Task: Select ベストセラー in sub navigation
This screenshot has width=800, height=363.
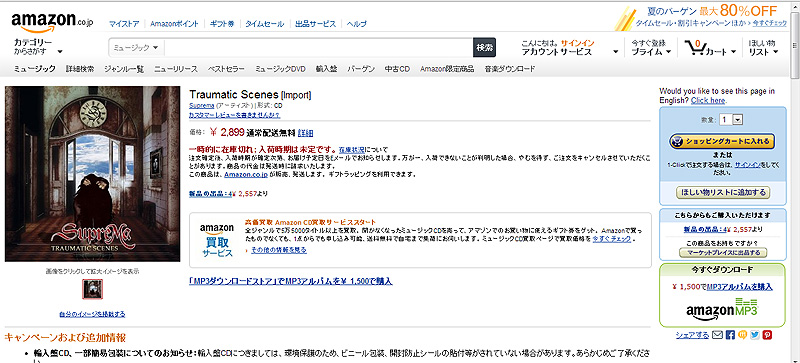Action: [226, 68]
